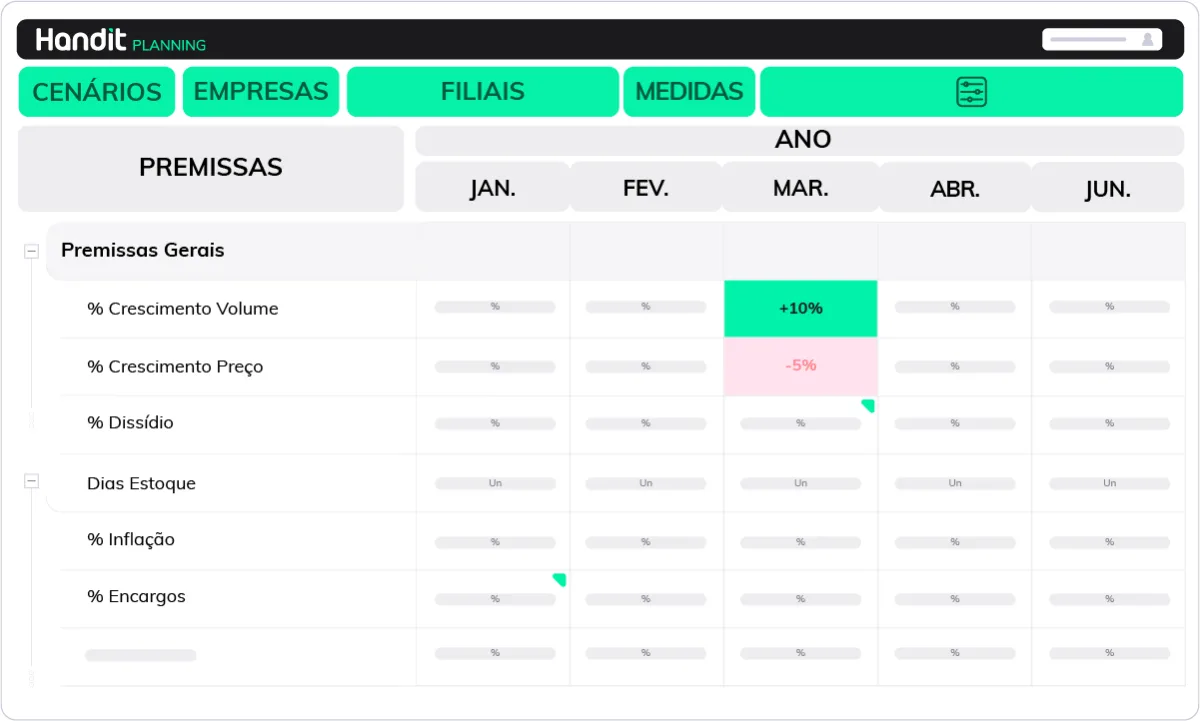This screenshot has width=1200, height=721.
Task: Click % Dissídio cell under ABR.
Action: click(955, 425)
